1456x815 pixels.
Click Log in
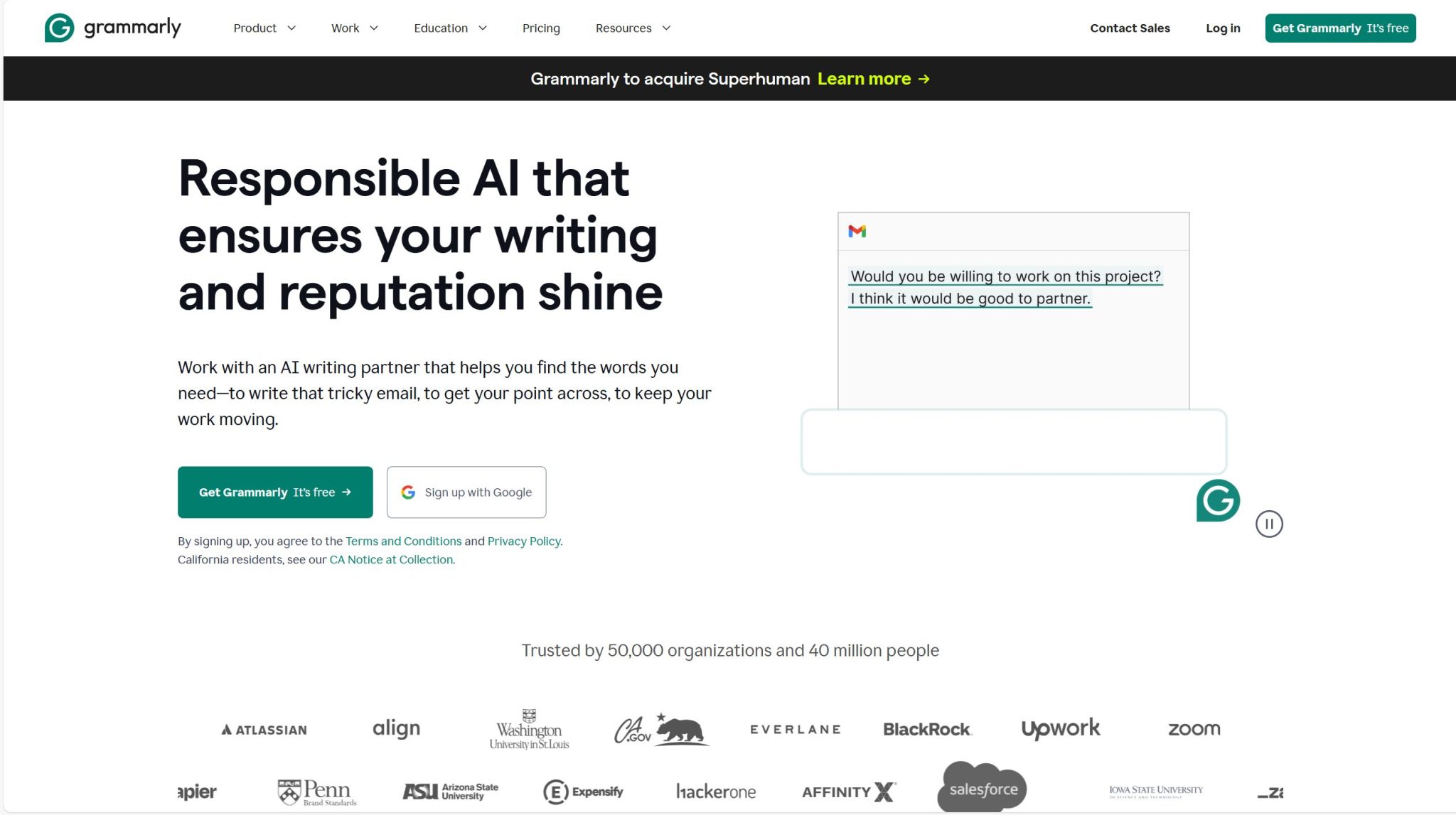click(1223, 28)
